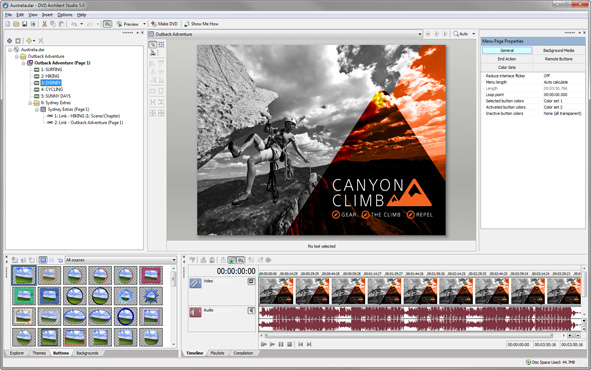591x370 pixels.
Task: Click the first folder icon in the Buttons panel toolbar
Action: pyautogui.click(x=14, y=260)
